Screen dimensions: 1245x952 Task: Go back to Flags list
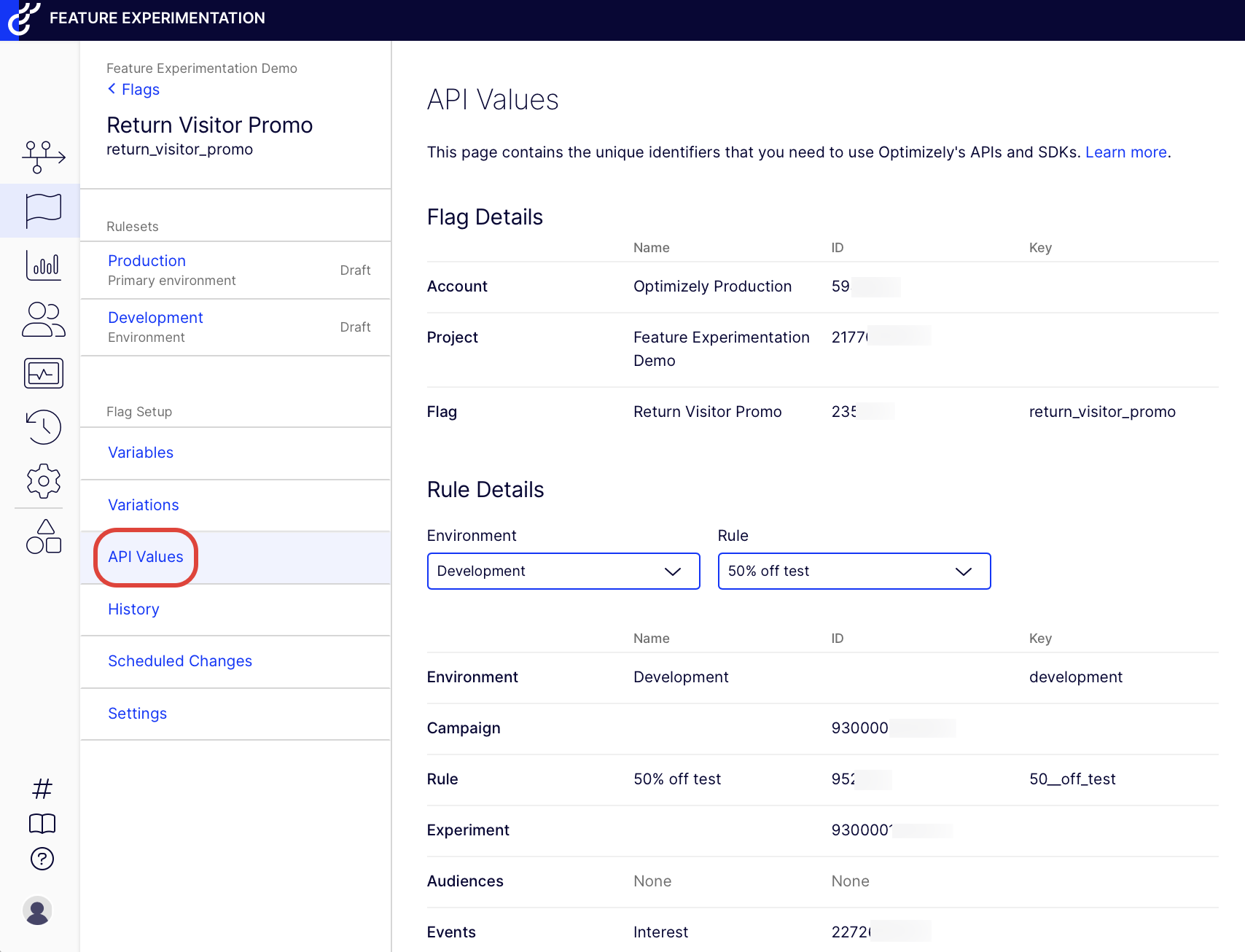coord(134,90)
